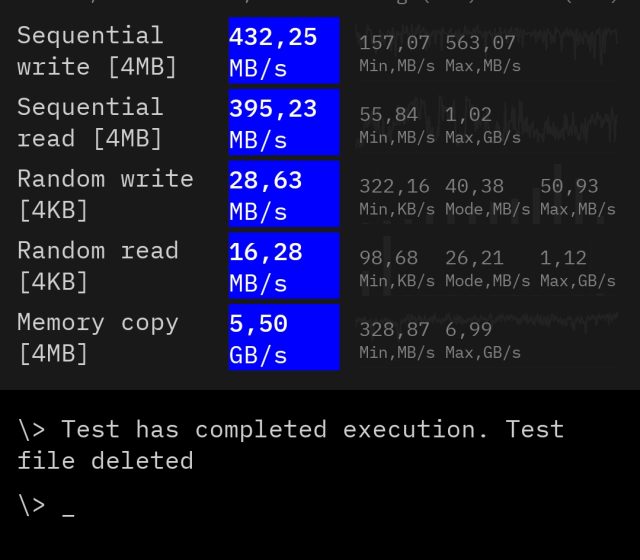Image resolution: width=640 pixels, height=560 pixels.
Task: Click the 563,07 Max sequential write value
Action: 482,52
